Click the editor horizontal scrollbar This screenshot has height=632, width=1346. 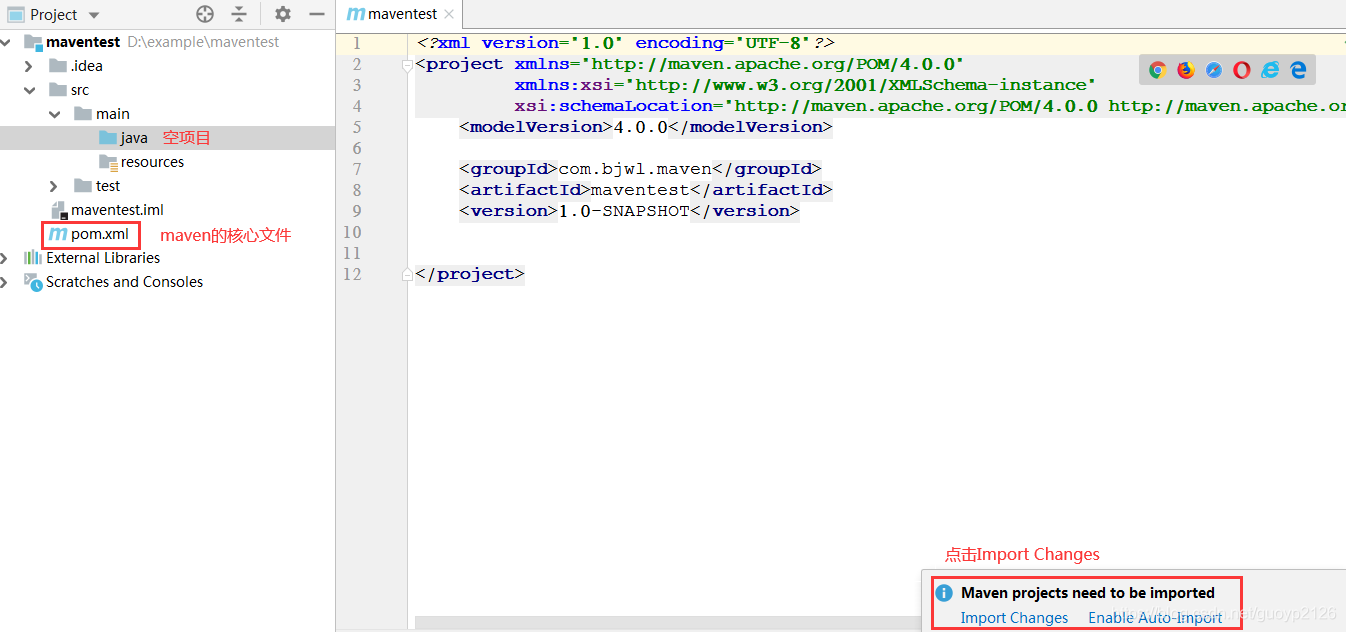point(668,623)
